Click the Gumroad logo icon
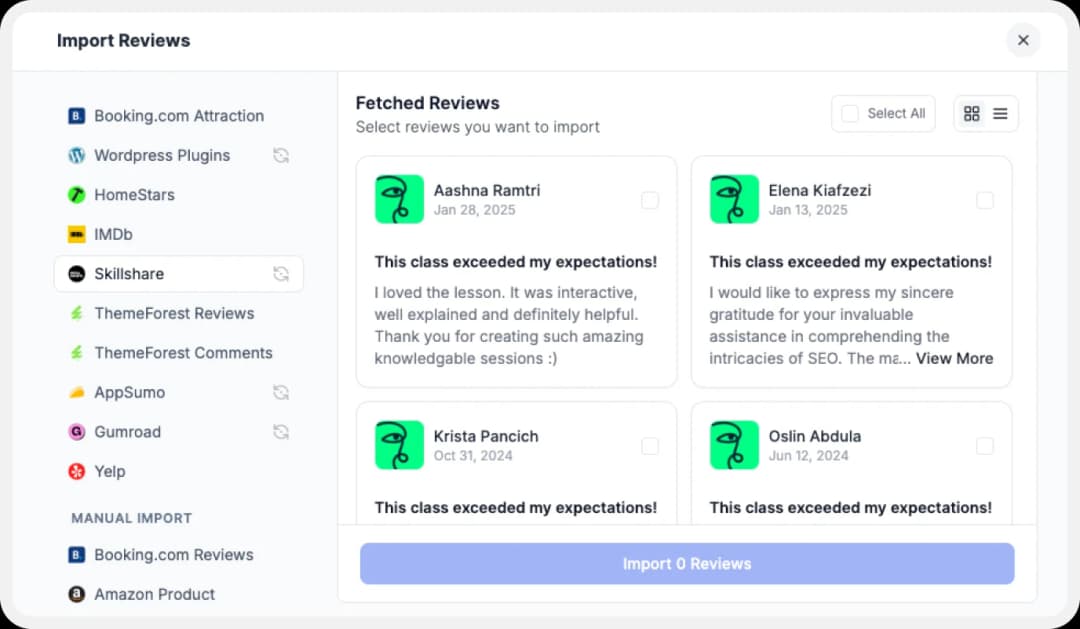Image resolution: width=1080 pixels, height=629 pixels. (76, 432)
